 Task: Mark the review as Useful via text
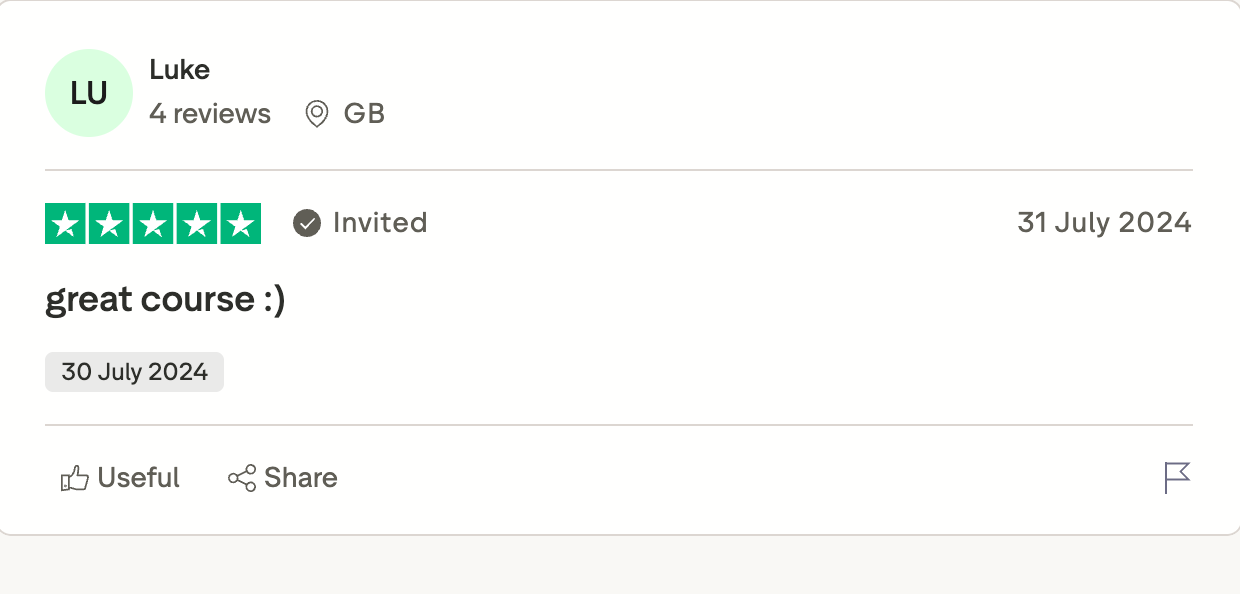click(138, 478)
